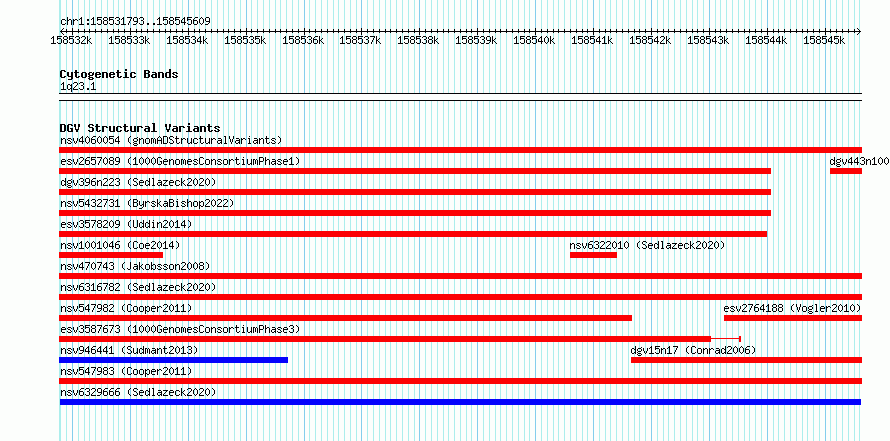
Task: Click the esv3587673 1000GenomesConsortiumPhase3 label
Action: click(x=180, y=329)
